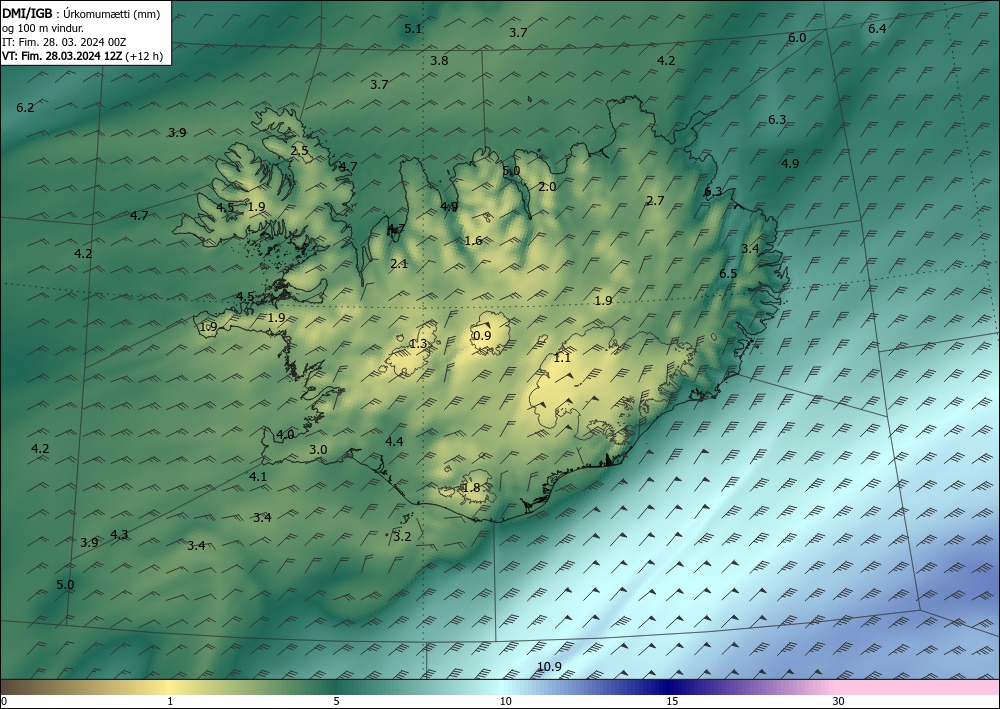Select the 2.7 value label
1000x709 pixels.
[x=655, y=201]
